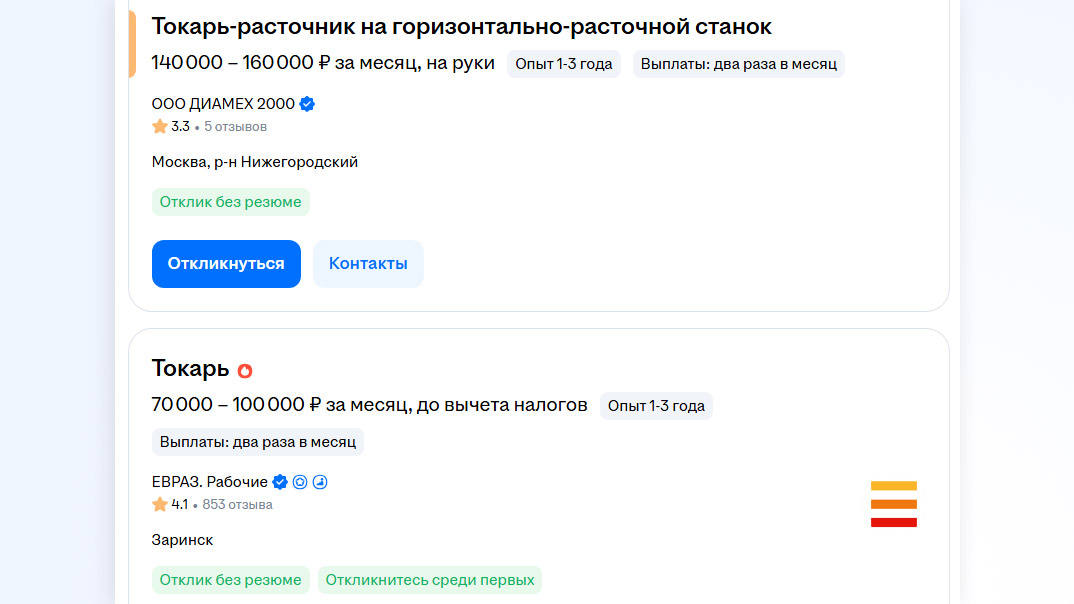The height and width of the screenshot is (604, 1074).
Task: Go to ООО ДИАМЕХ 2000 company page
Action: tap(223, 104)
